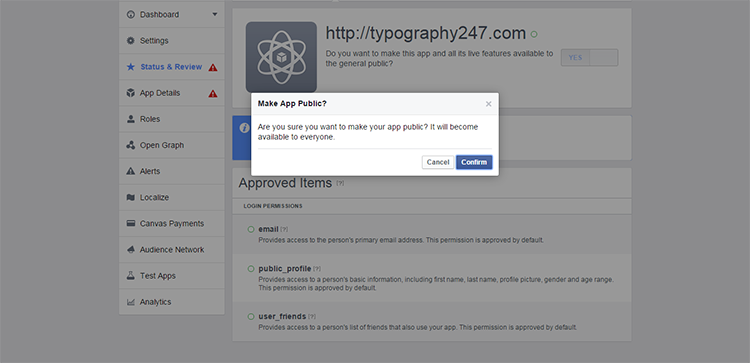Go to Roles section
The image size is (750, 363).
point(172,119)
